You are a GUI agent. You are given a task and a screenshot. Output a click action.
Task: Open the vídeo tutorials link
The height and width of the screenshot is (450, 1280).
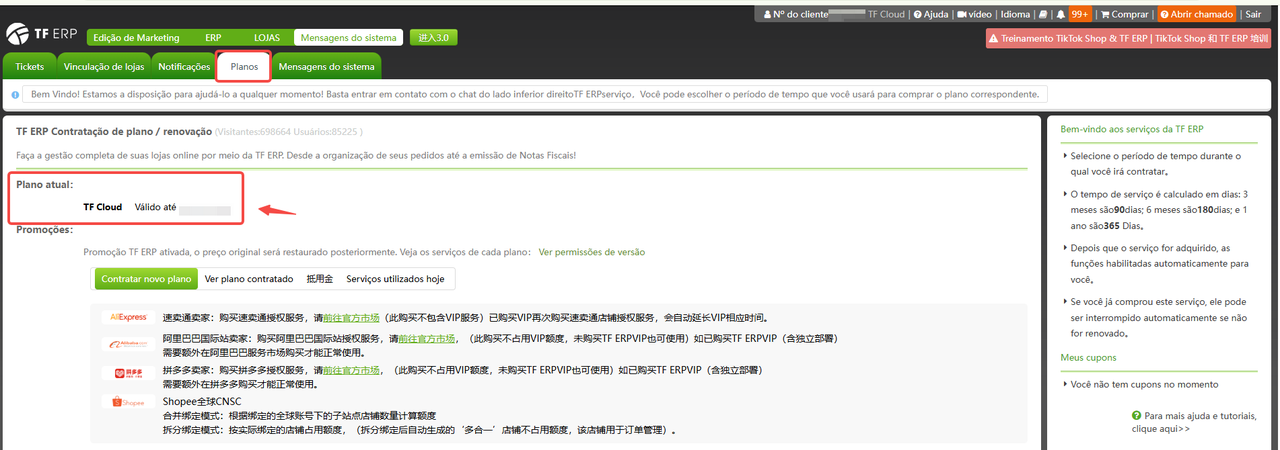click(x=974, y=15)
